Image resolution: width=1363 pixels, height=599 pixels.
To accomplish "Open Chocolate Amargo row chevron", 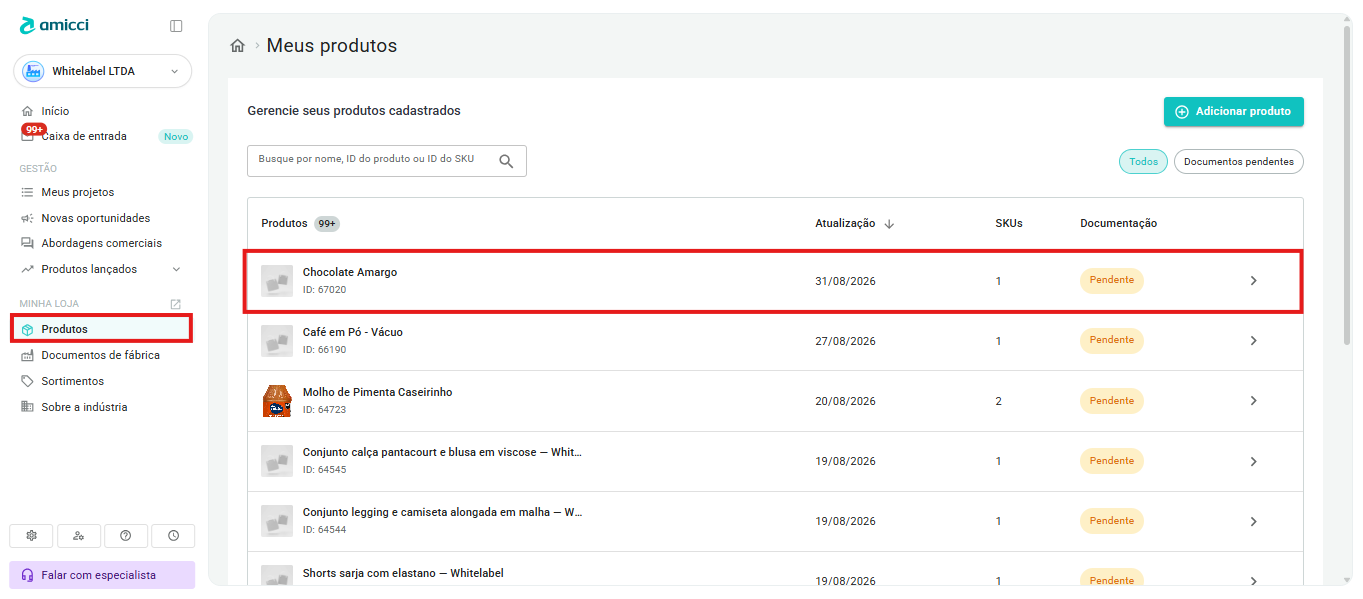I will pos(1254,281).
